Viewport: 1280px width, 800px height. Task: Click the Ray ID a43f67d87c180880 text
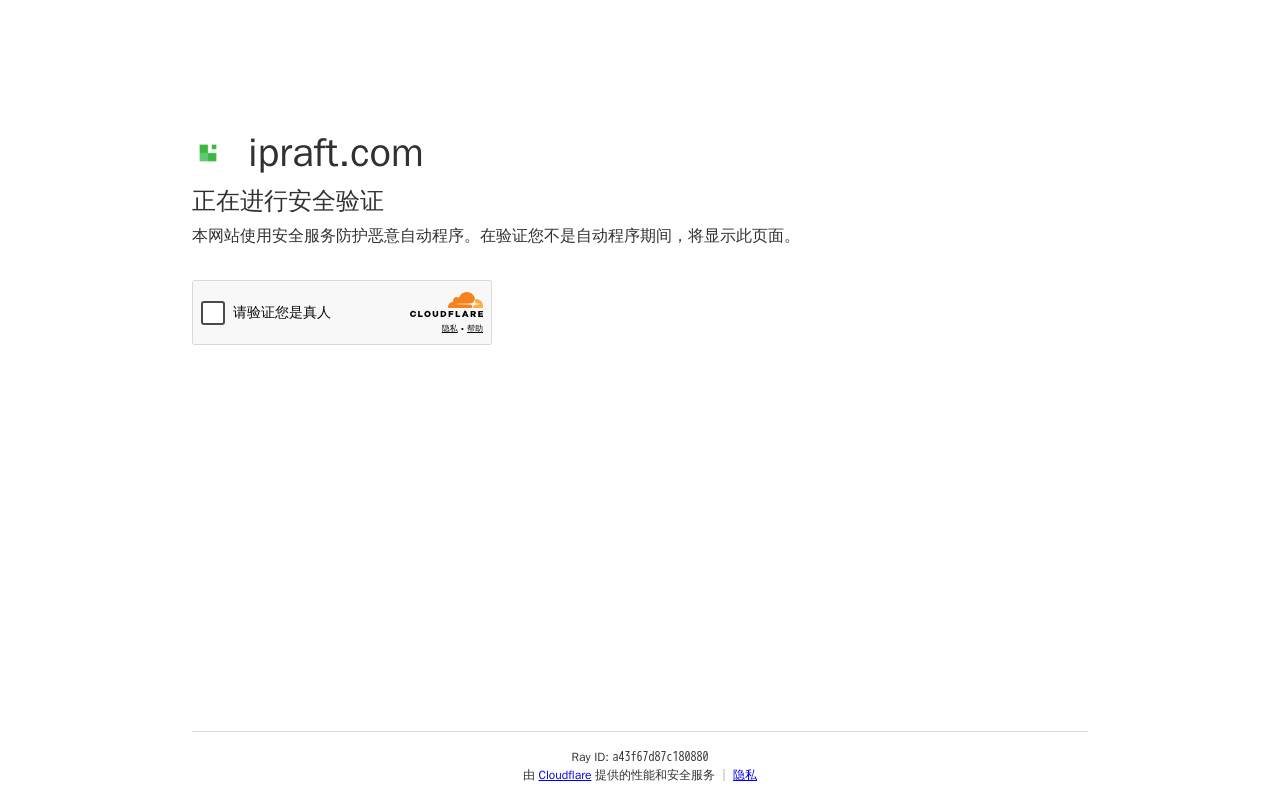(x=640, y=757)
